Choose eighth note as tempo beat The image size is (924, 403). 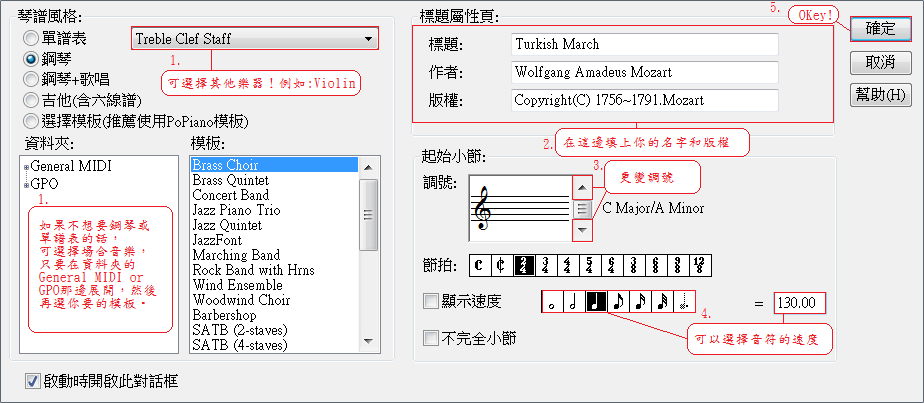click(619, 302)
